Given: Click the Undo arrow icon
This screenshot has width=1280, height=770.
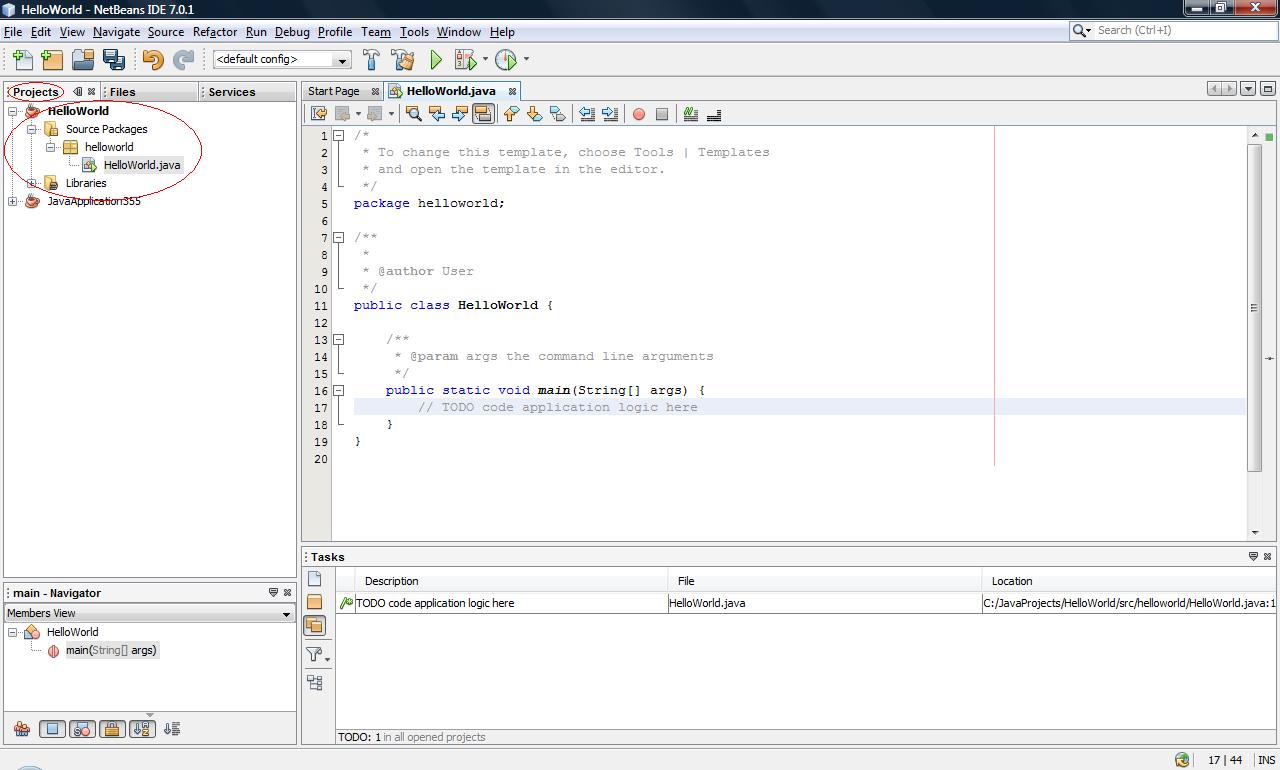Looking at the screenshot, I should point(152,59).
